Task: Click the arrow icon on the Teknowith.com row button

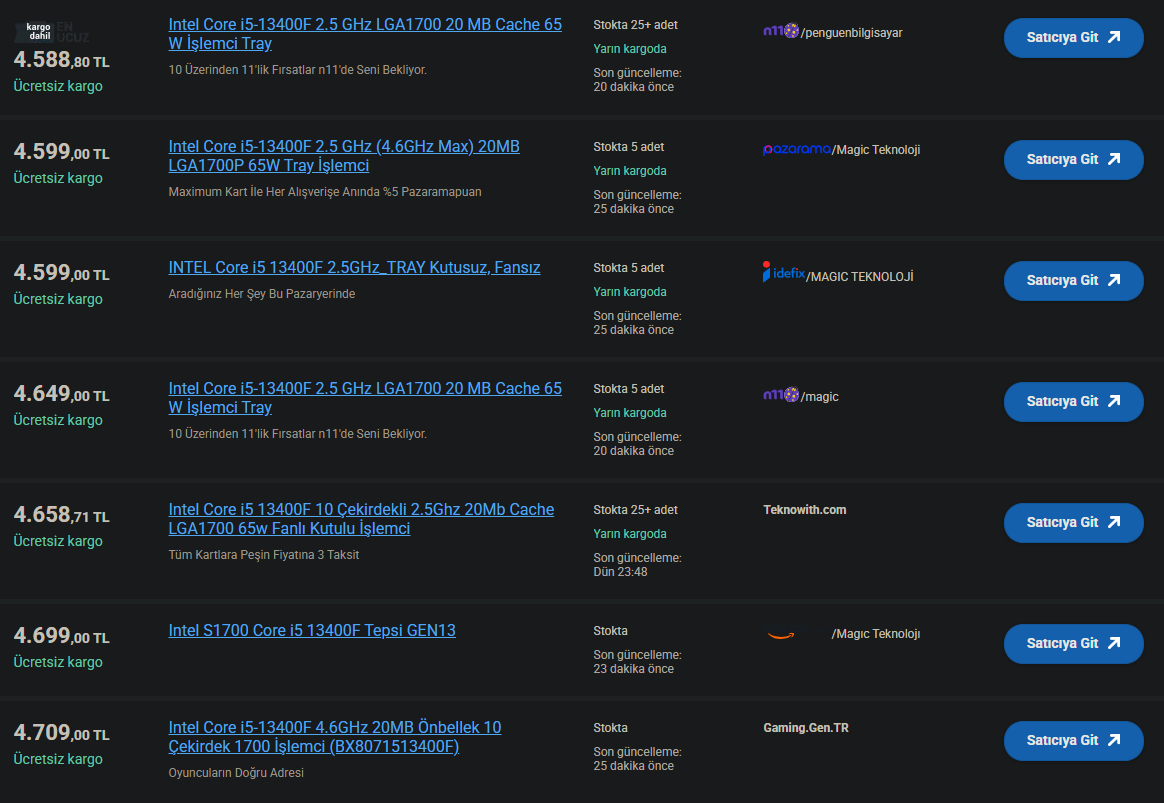Action: (x=1113, y=522)
